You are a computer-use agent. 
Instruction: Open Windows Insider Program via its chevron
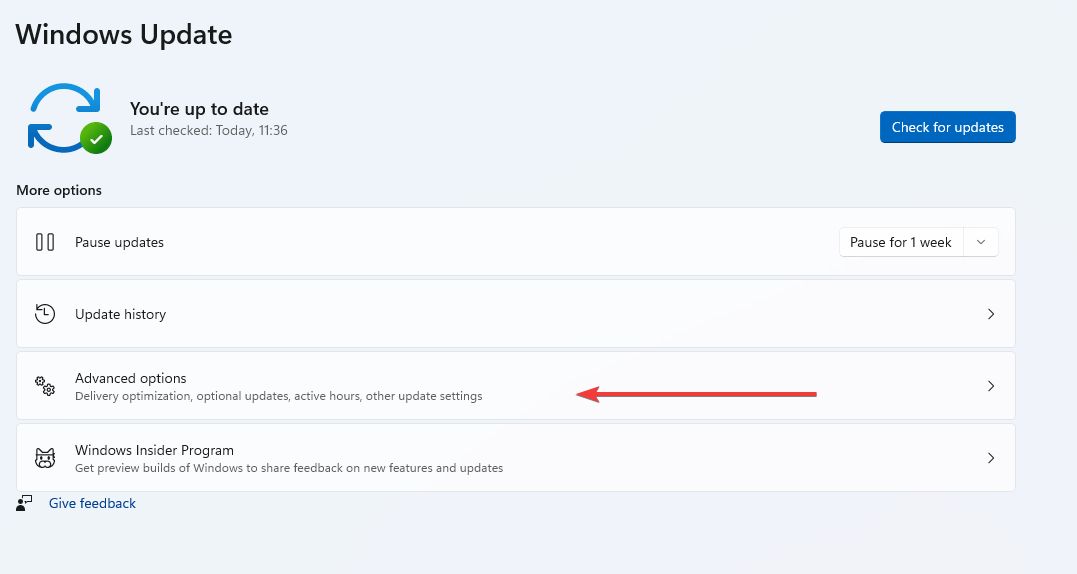tap(990, 458)
